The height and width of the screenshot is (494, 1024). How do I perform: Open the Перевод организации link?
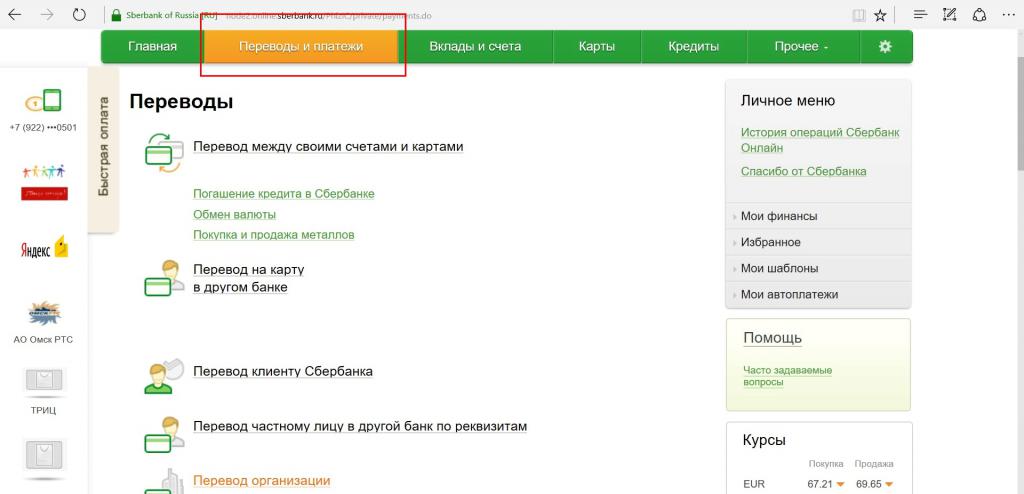[x=262, y=481]
